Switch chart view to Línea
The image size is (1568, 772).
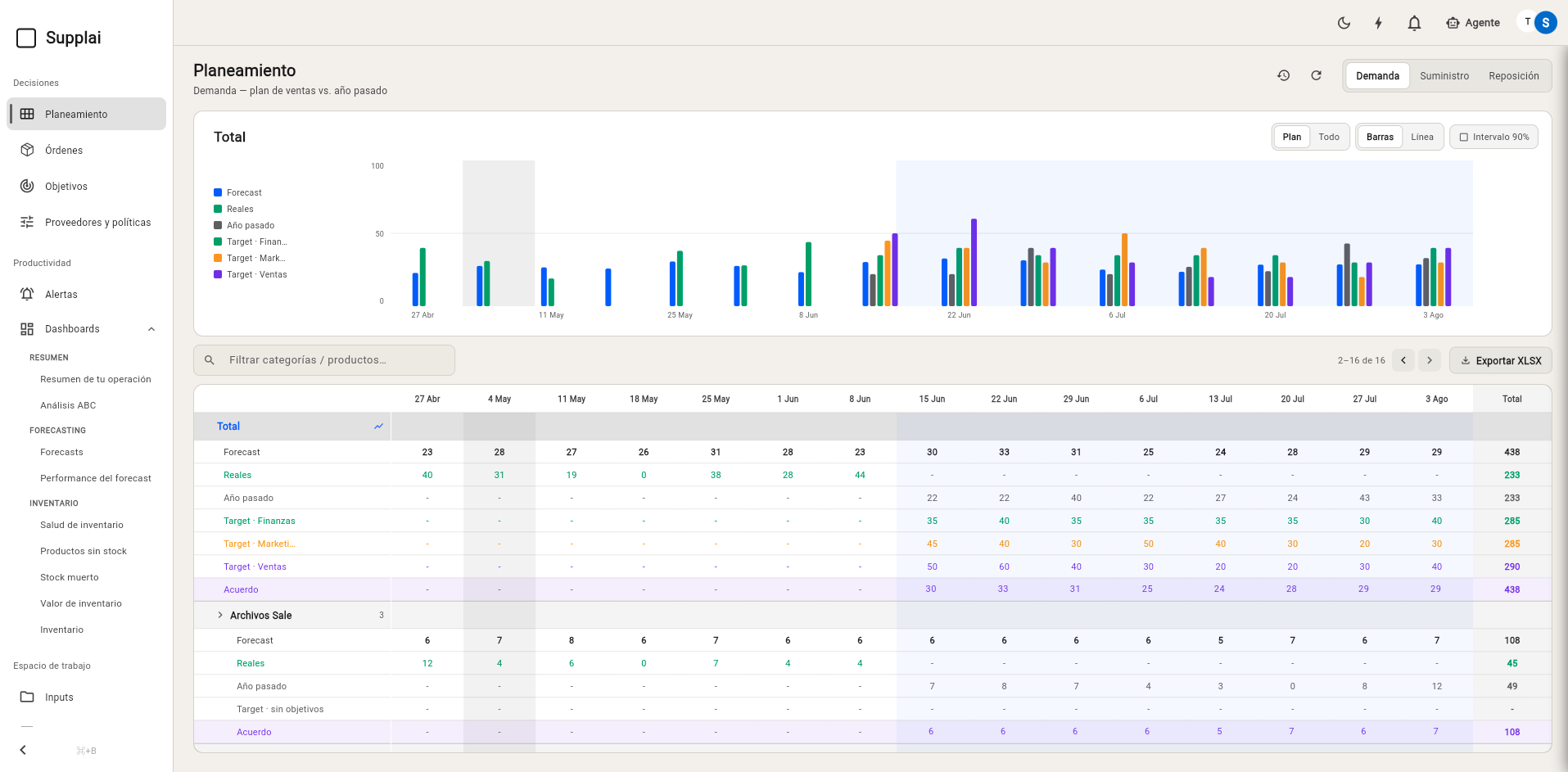1422,137
